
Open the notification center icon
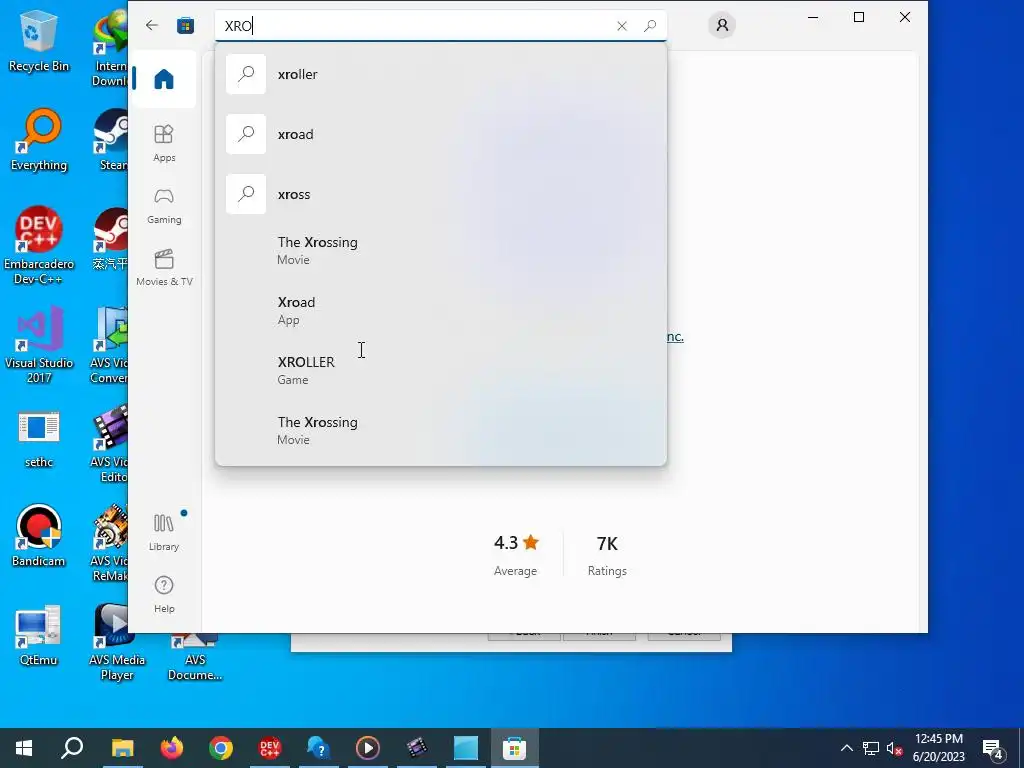tap(993, 748)
